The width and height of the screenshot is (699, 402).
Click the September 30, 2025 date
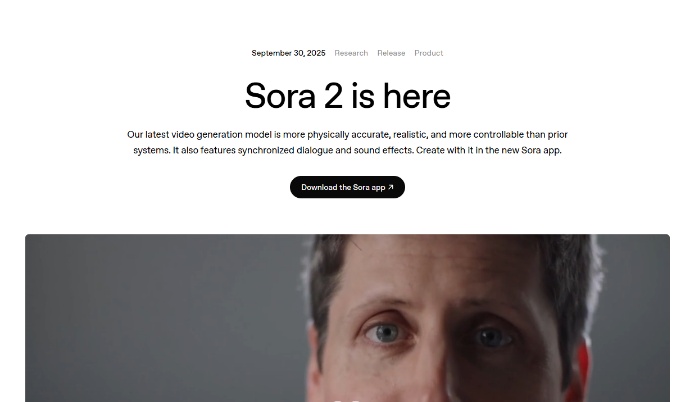288,53
